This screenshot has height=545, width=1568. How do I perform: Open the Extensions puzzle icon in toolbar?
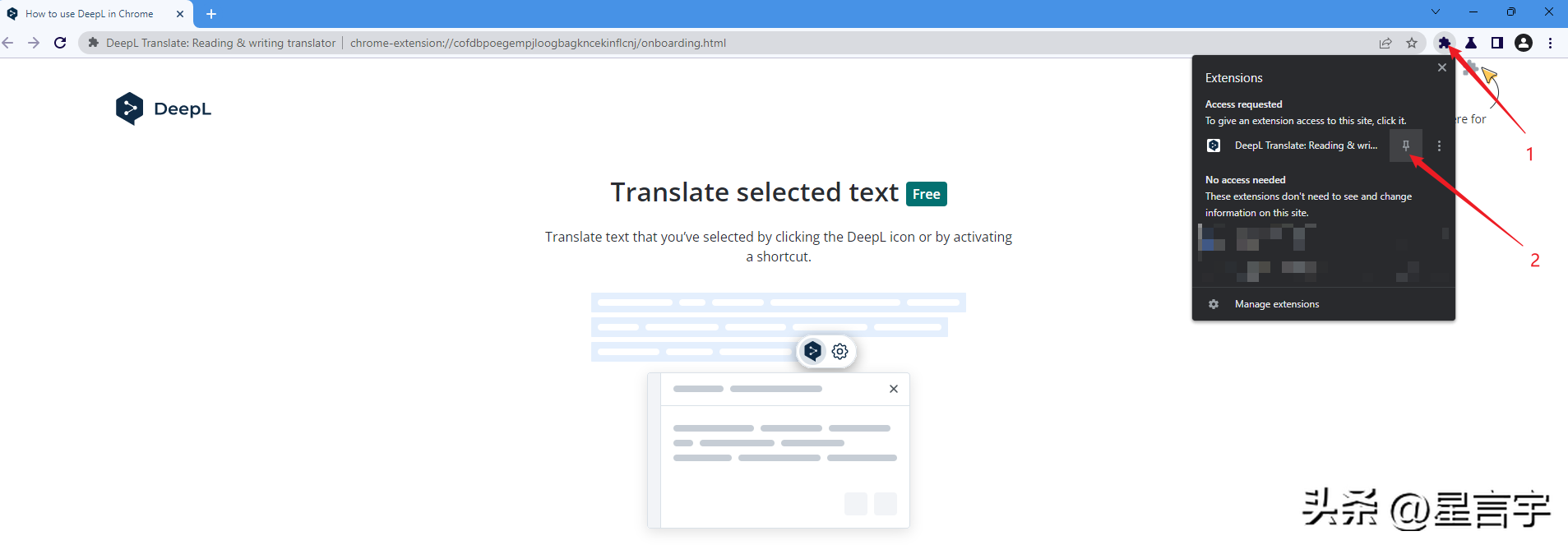click(1445, 43)
